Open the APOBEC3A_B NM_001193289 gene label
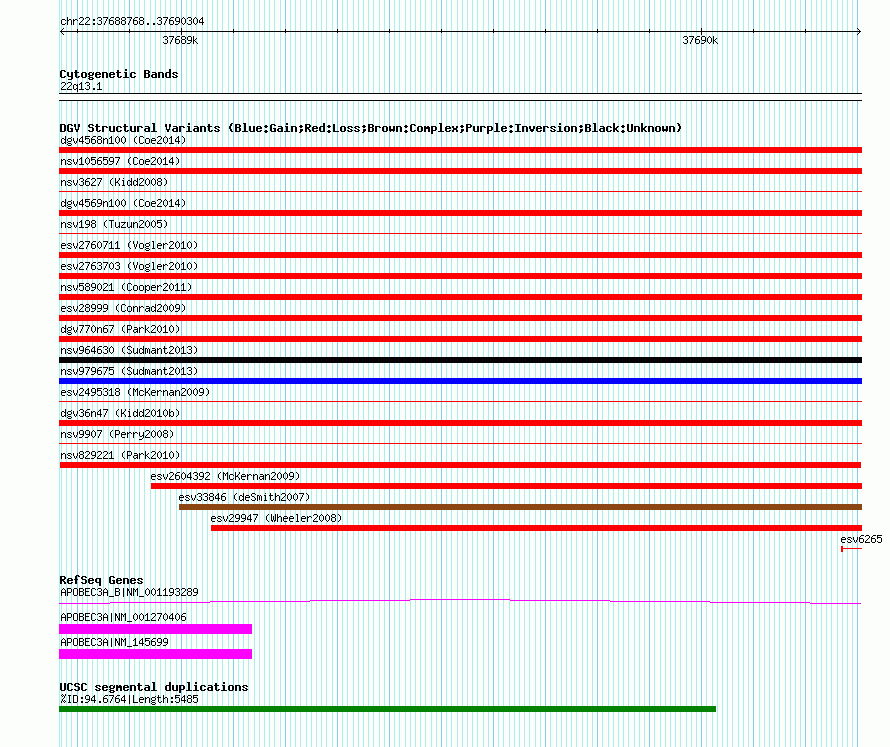 [129, 592]
